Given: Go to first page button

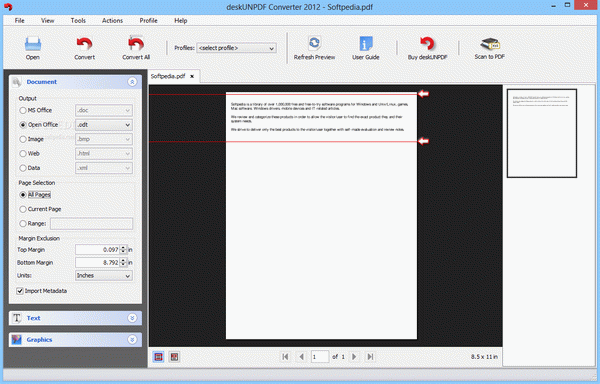Looking at the screenshot, I should (285, 357).
